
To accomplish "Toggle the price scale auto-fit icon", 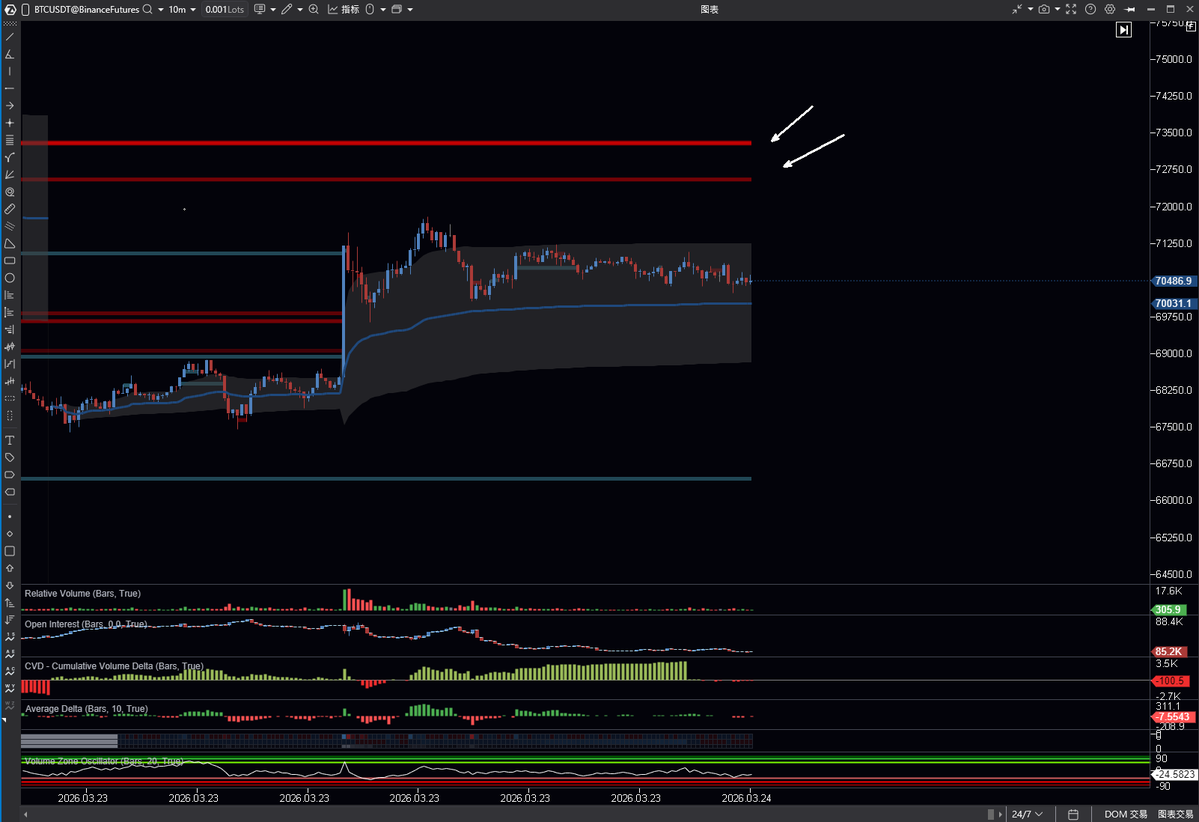I will pos(1191,28).
